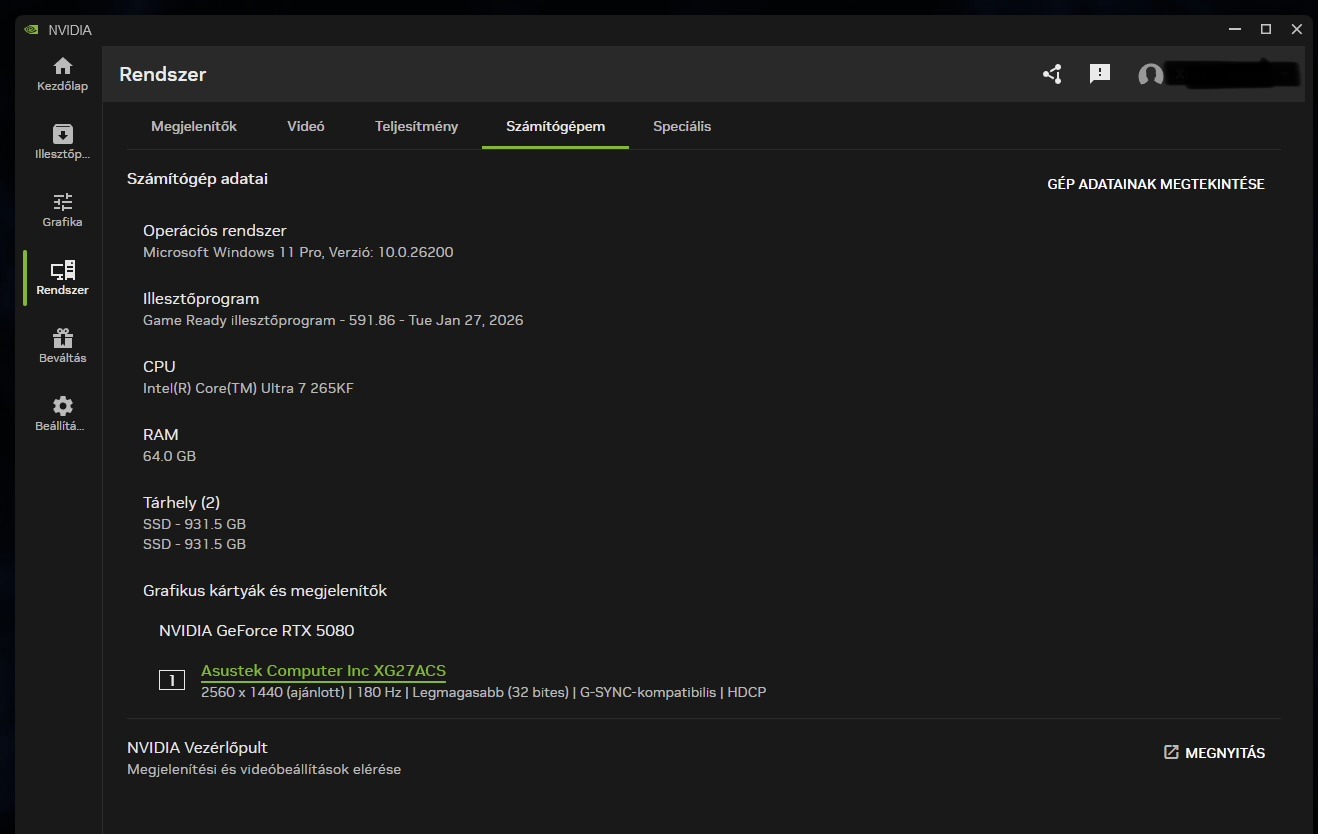Click the Számítógép adatai section title
Viewport: 1318px width, 834px height.
coord(197,179)
